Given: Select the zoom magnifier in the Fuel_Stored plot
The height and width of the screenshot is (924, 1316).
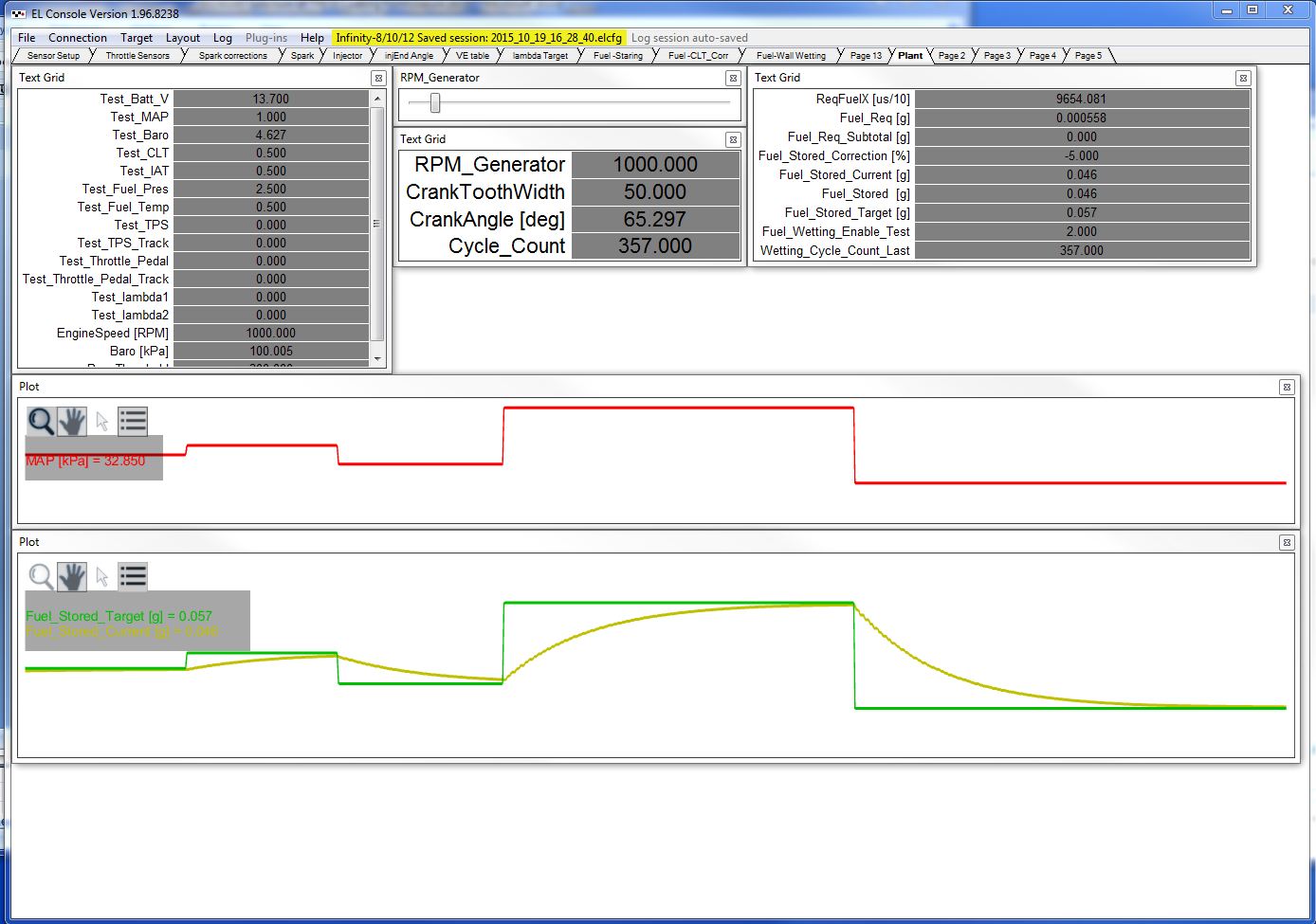Looking at the screenshot, I should click(x=41, y=576).
